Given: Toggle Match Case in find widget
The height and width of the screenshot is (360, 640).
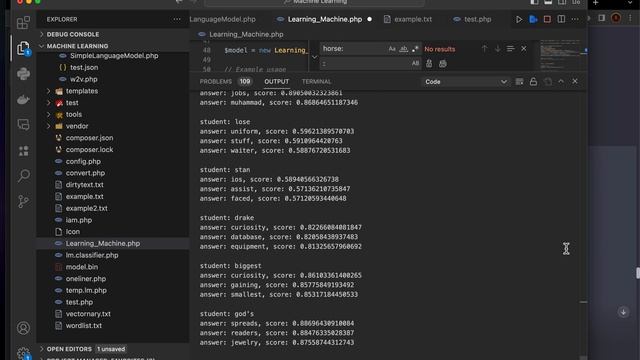Looking at the screenshot, I should pos(392,49).
